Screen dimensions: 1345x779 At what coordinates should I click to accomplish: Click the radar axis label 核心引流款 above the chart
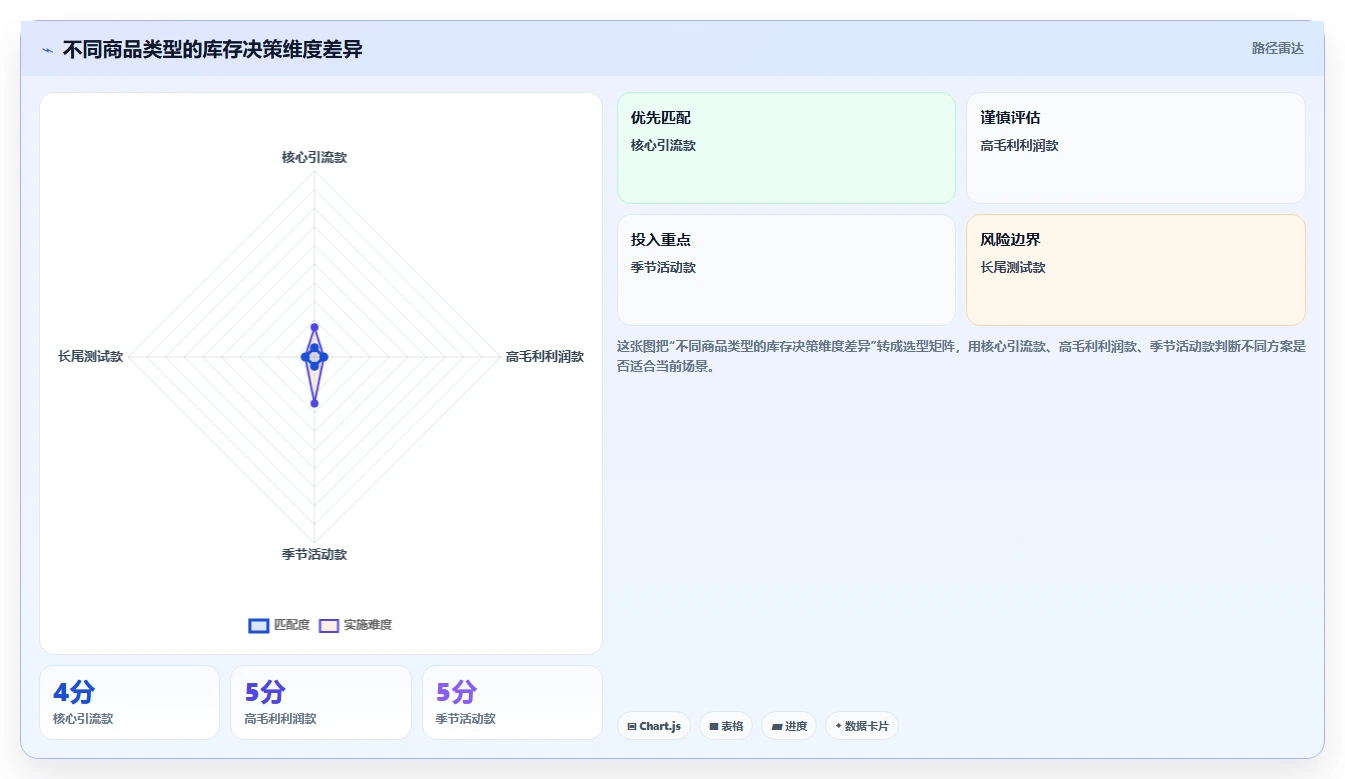pyautogui.click(x=314, y=157)
